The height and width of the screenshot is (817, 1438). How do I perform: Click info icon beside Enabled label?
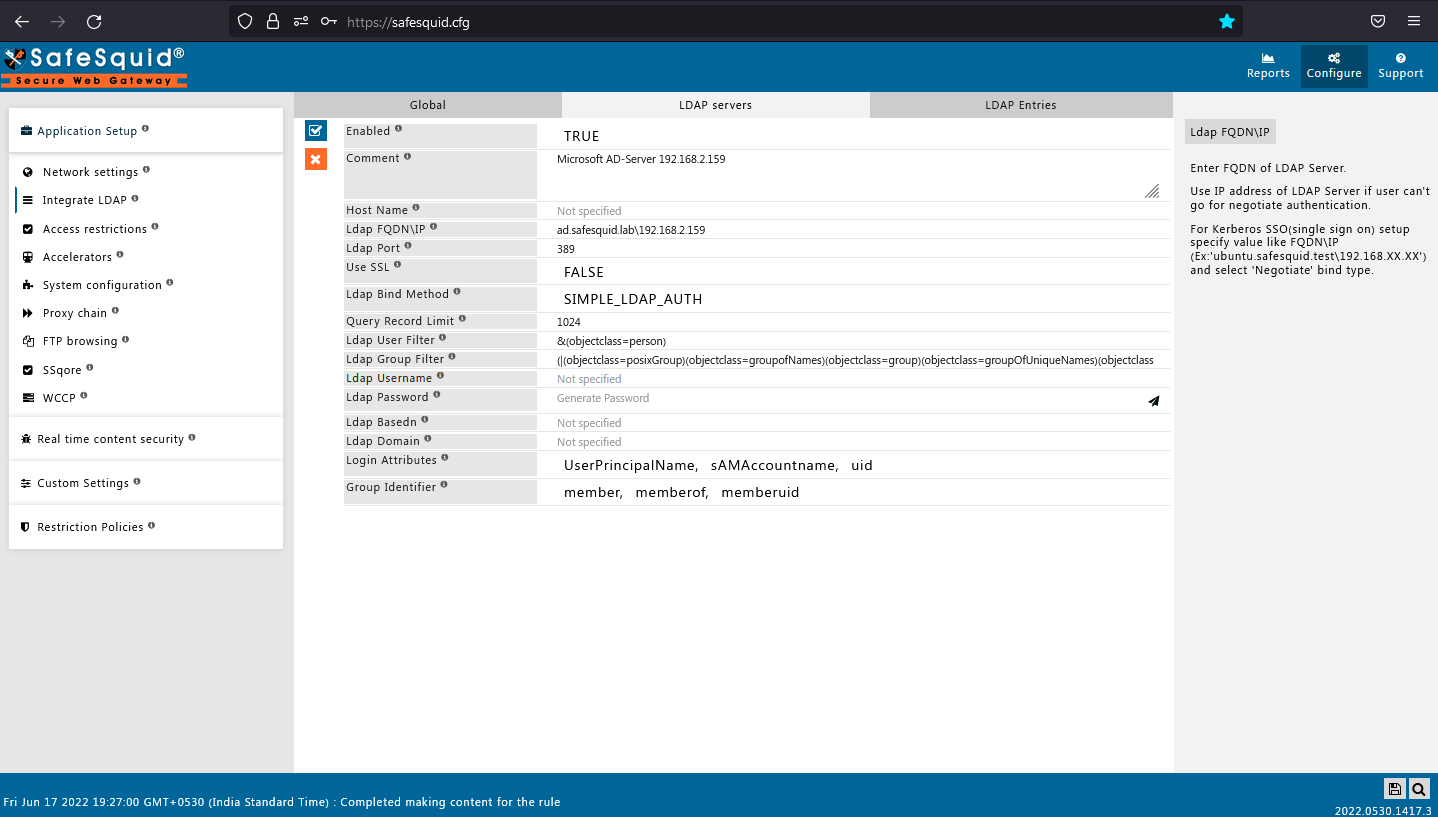399,129
